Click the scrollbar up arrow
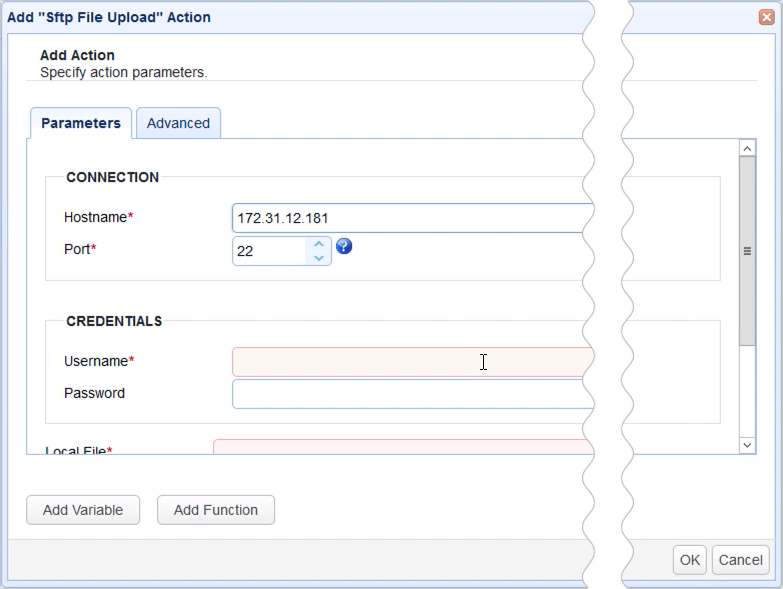Screen dimensions: 783x589 coord(747,148)
